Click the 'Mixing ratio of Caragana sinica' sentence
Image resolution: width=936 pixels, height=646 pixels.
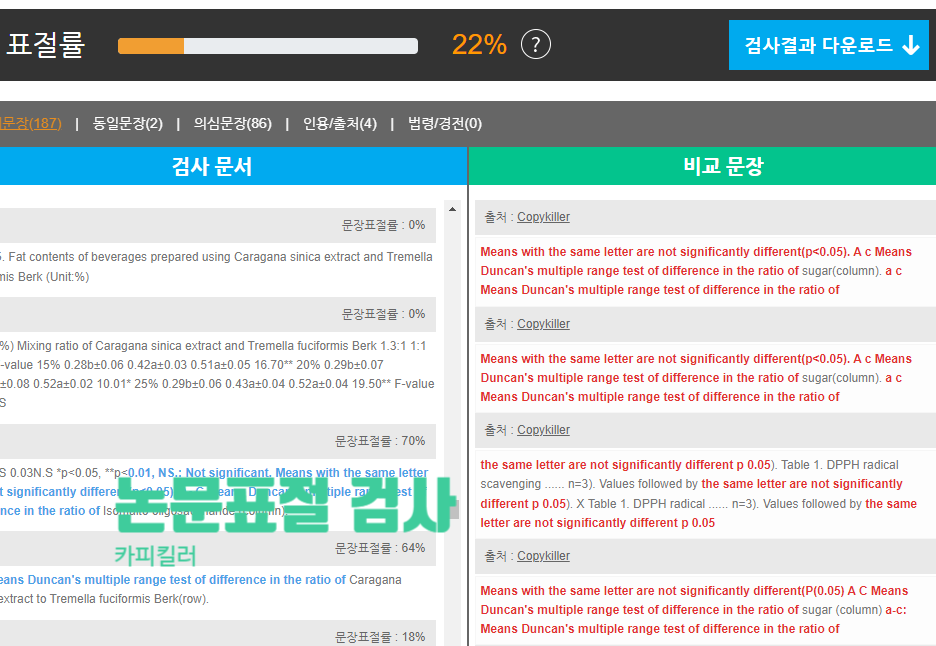217,374
